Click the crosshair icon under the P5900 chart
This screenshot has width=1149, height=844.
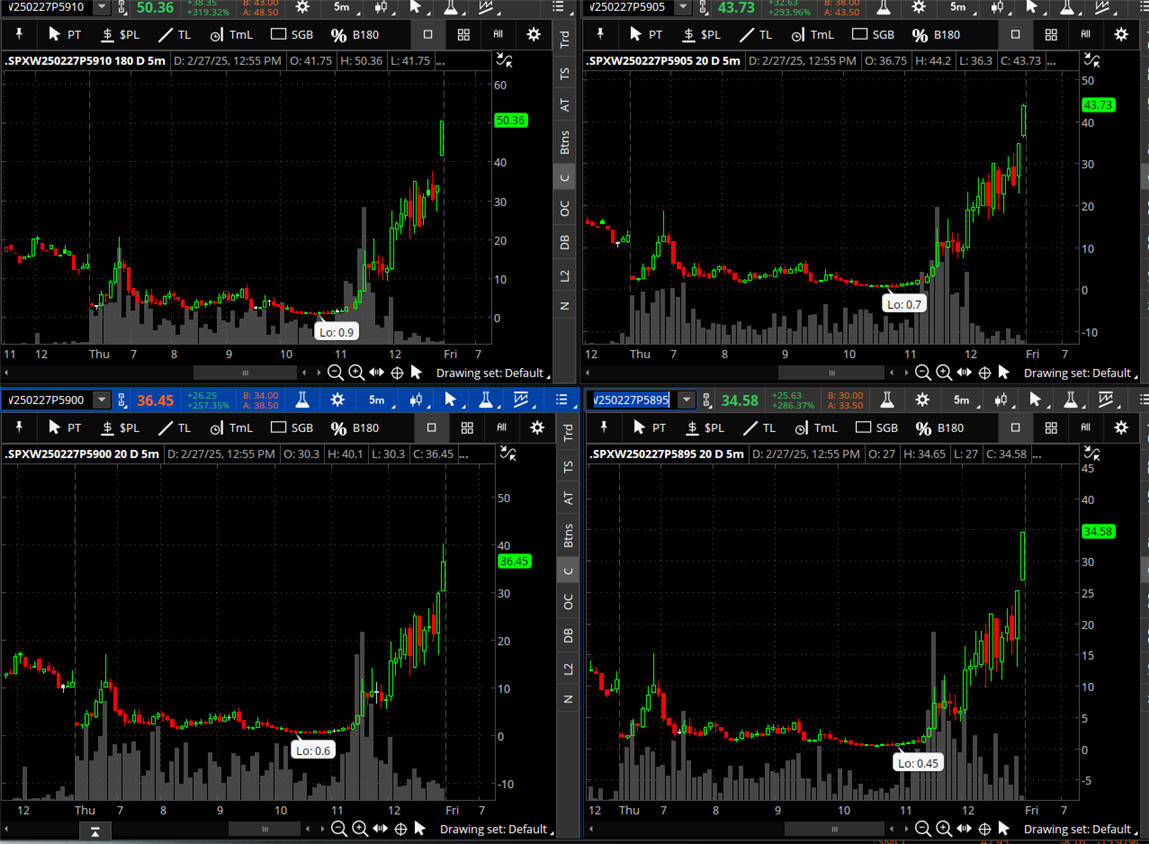click(x=400, y=829)
